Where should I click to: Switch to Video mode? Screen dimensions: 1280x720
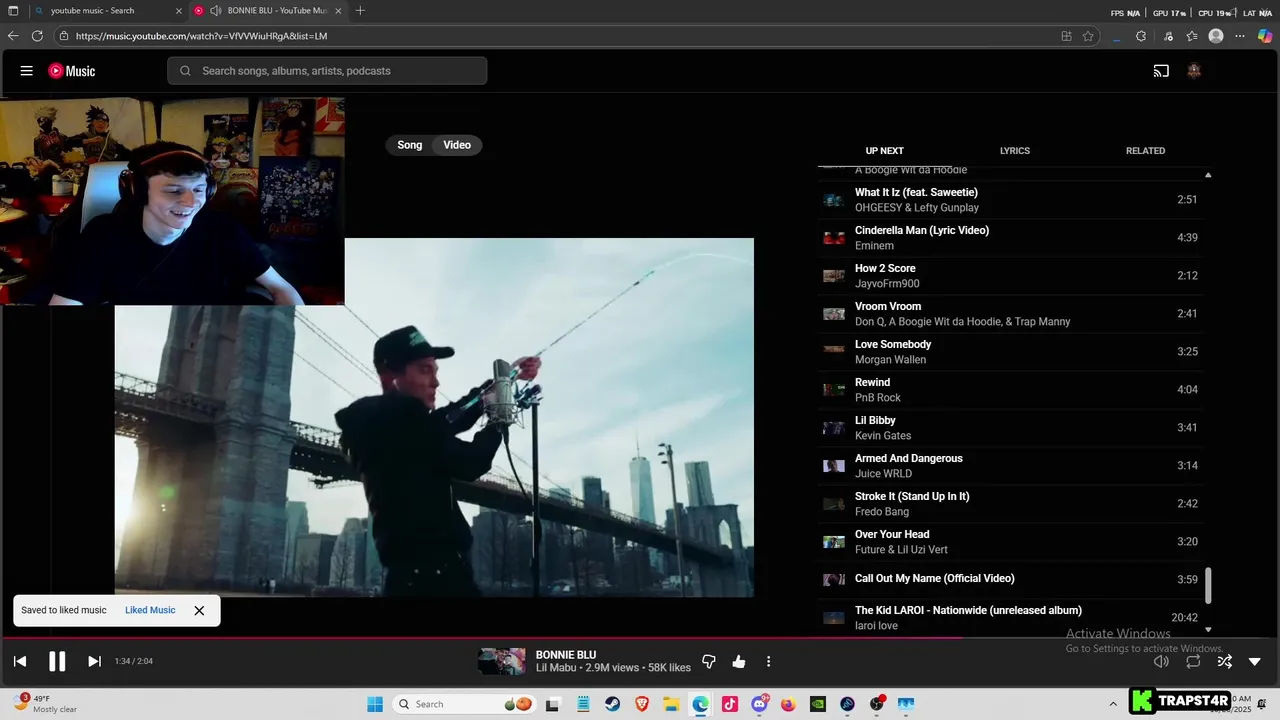coord(457,145)
